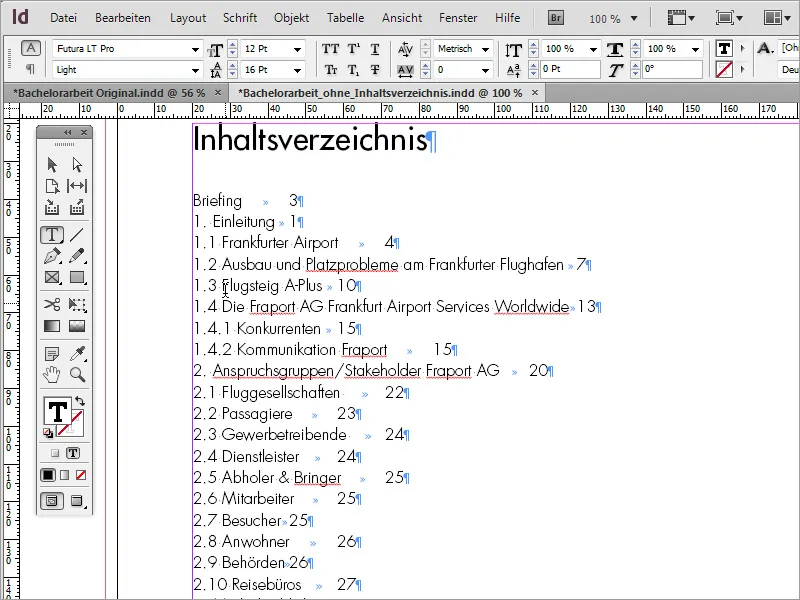Select the Selection tool arrow

(52, 164)
